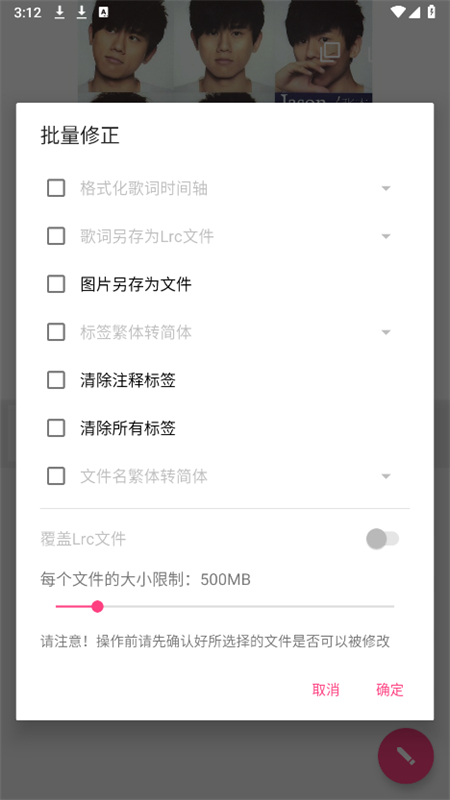Check the 清除注释标签 checkbox
Screen dimensions: 450x800
point(56,380)
